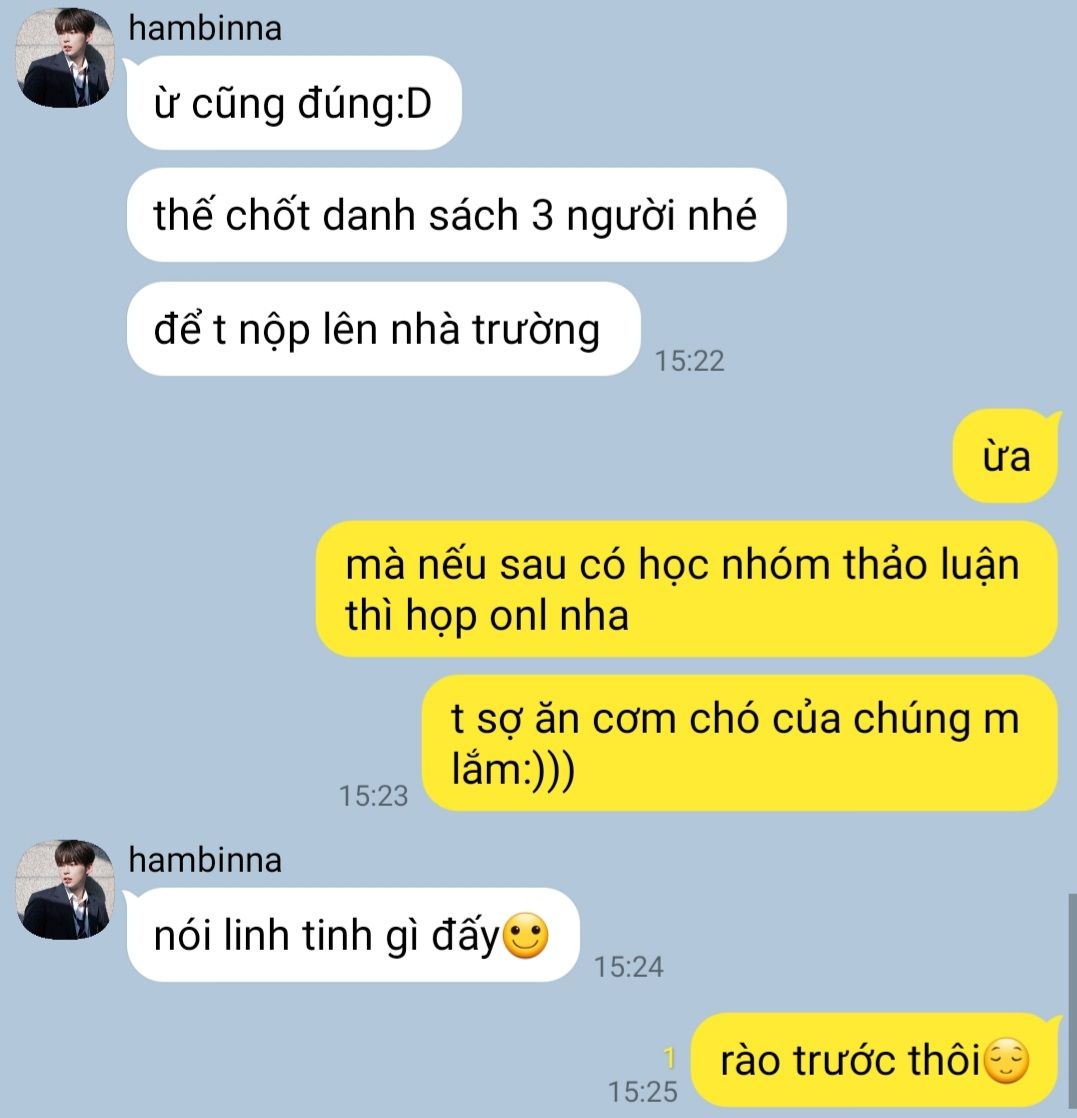Open the top hambinna sender name
This screenshot has height=1118, width=1077.
point(205,29)
